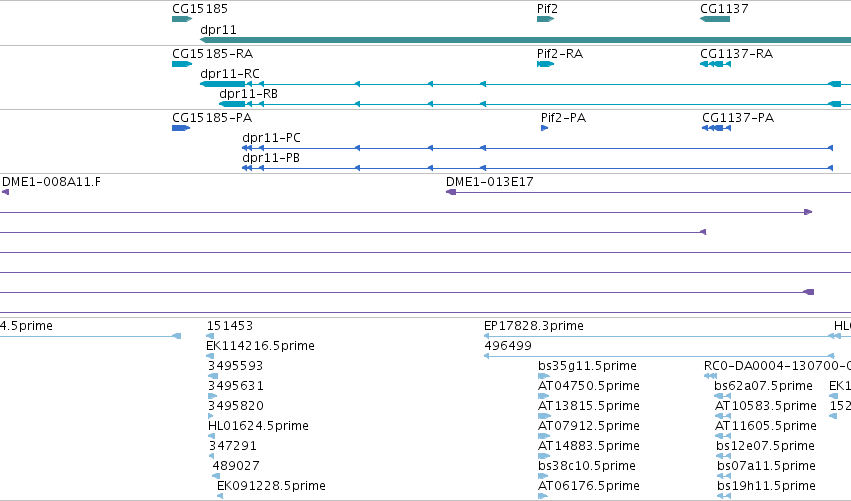Click the AT06176.5prime label

pyautogui.click(x=589, y=486)
